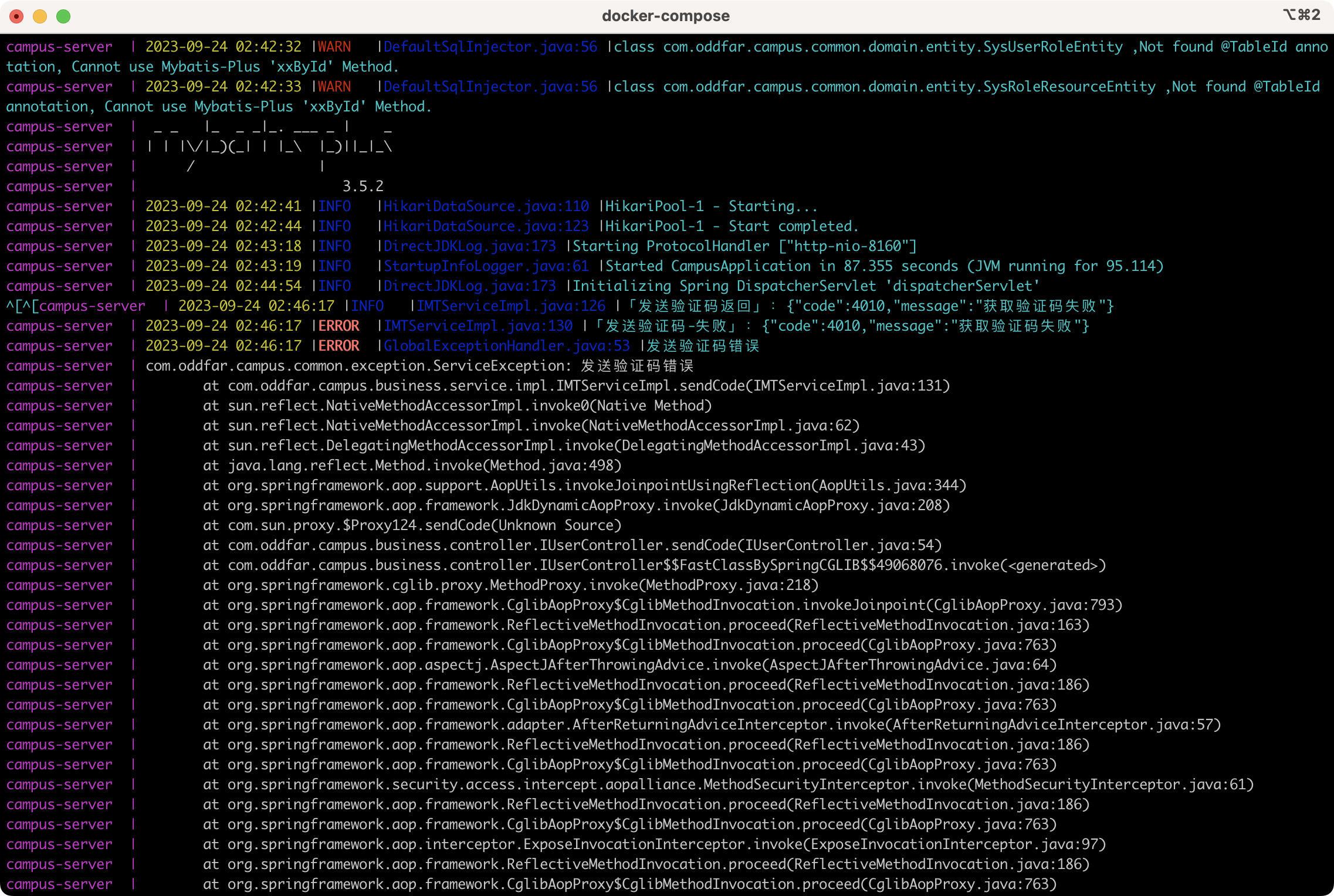Click the ERROR label on the 02:46:17 line
1334x896 pixels.
[x=339, y=325]
